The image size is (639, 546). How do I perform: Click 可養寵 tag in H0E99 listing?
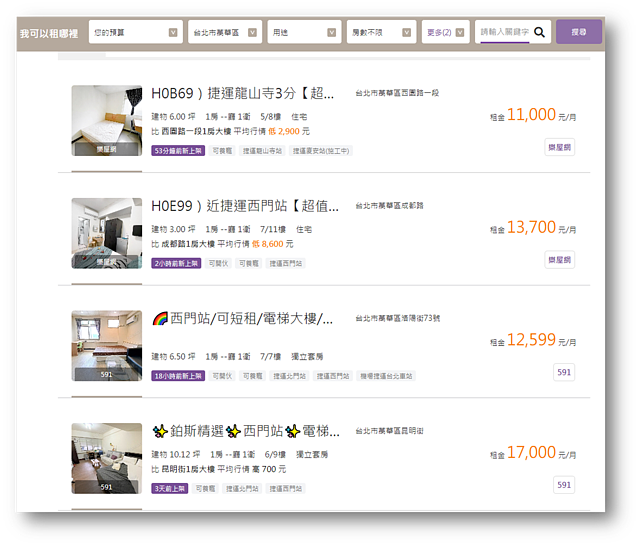pyautogui.click(x=249, y=263)
